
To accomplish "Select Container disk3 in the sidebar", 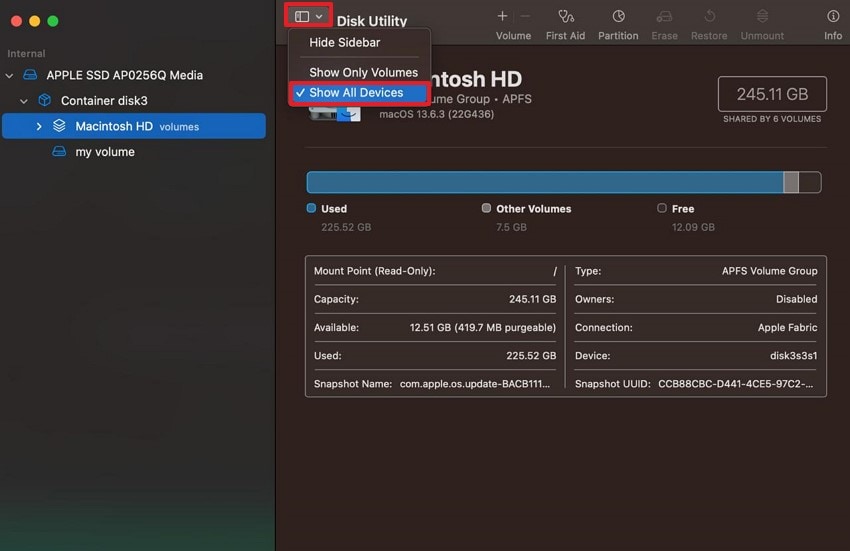I will (x=104, y=100).
